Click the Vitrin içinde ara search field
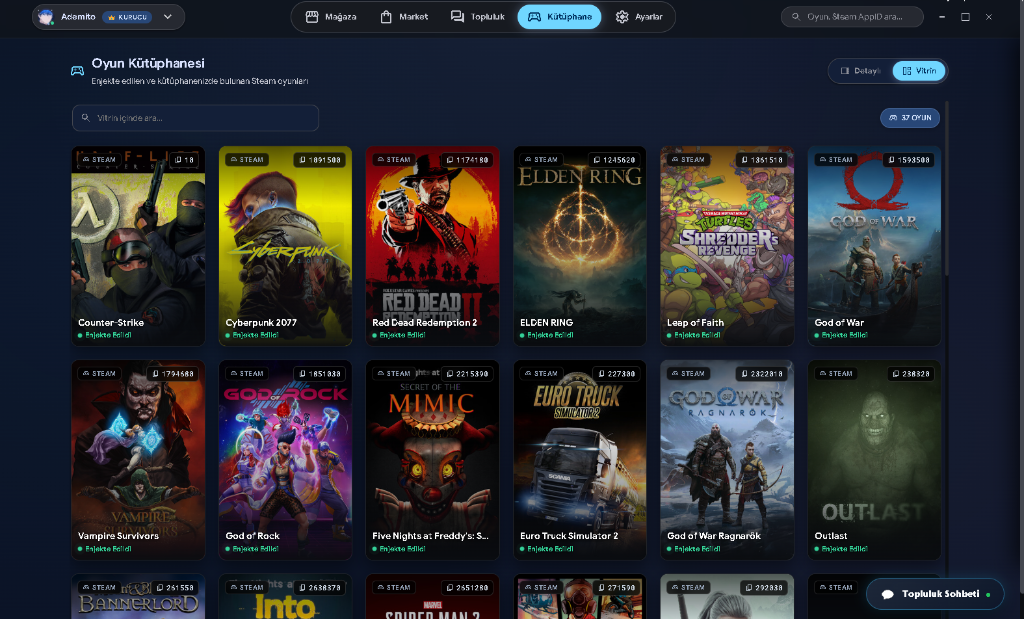Image resolution: width=1024 pixels, height=619 pixels. pyautogui.click(x=195, y=118)
